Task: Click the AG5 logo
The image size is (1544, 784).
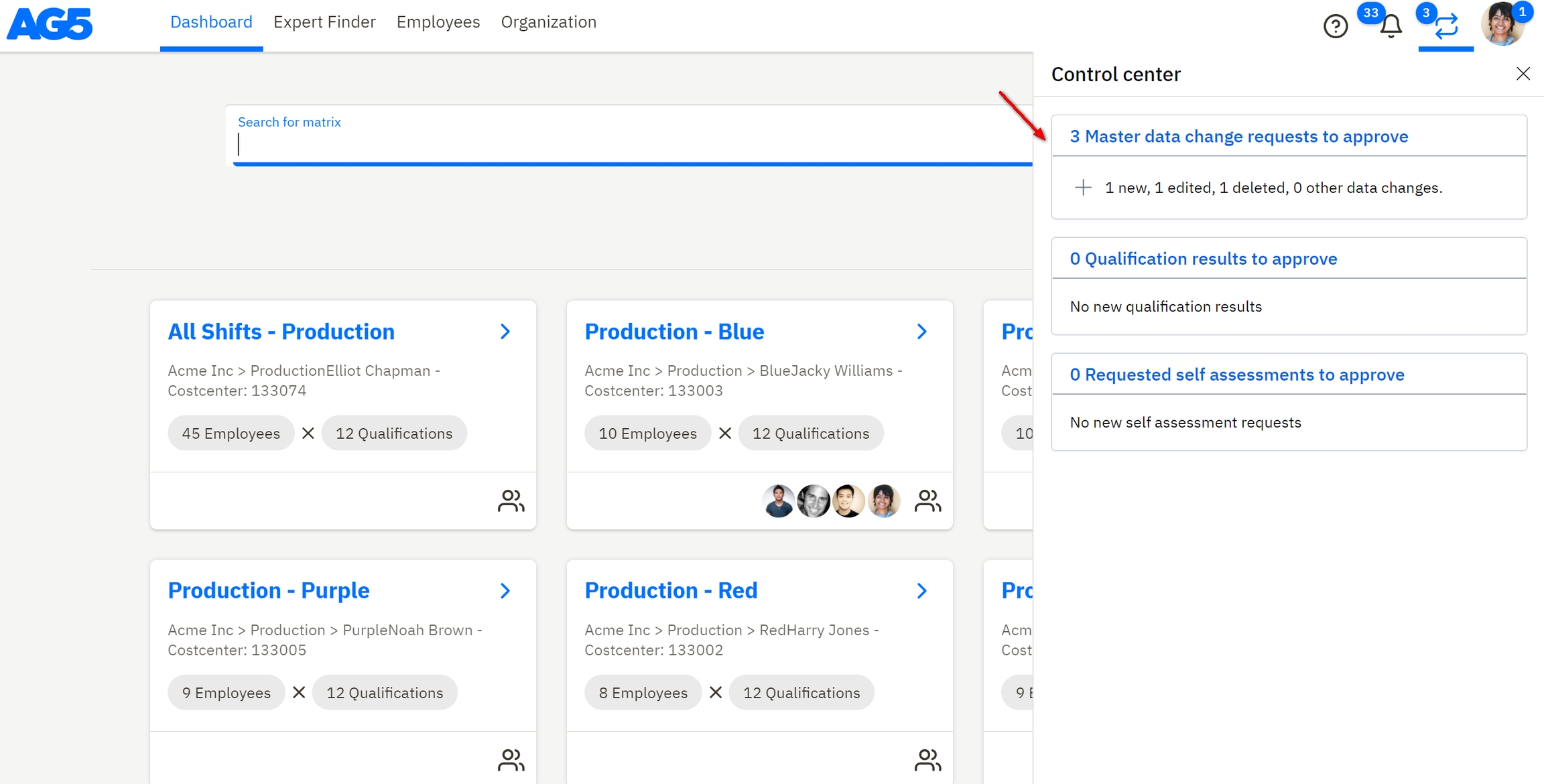Action: coord(50,23)
